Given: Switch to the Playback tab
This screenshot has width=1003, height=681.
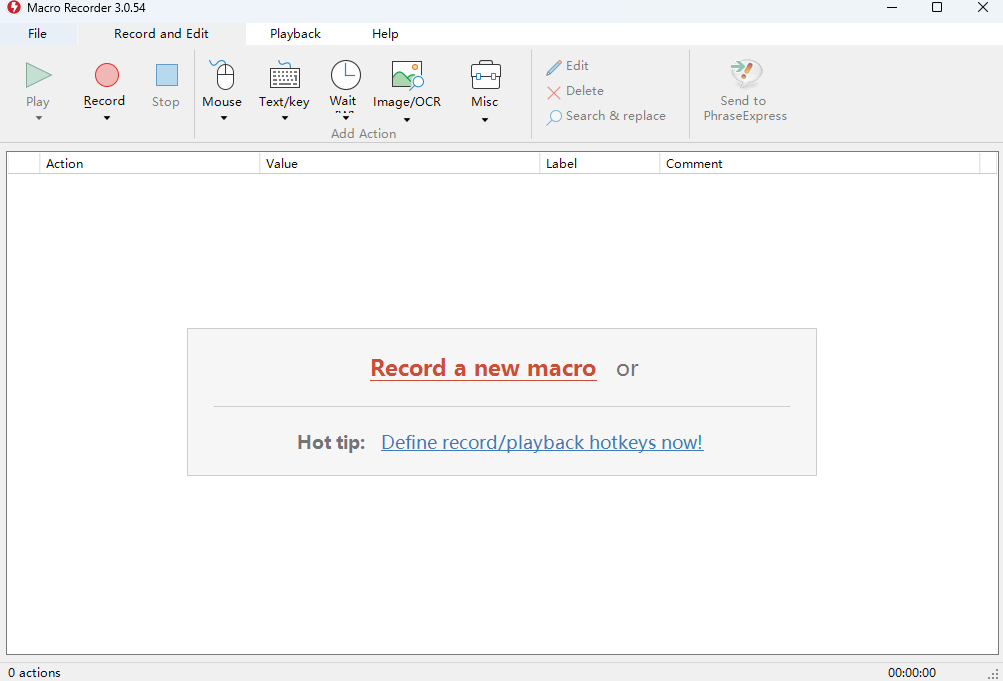Looking at the screenshot, I should pos(295,34).
